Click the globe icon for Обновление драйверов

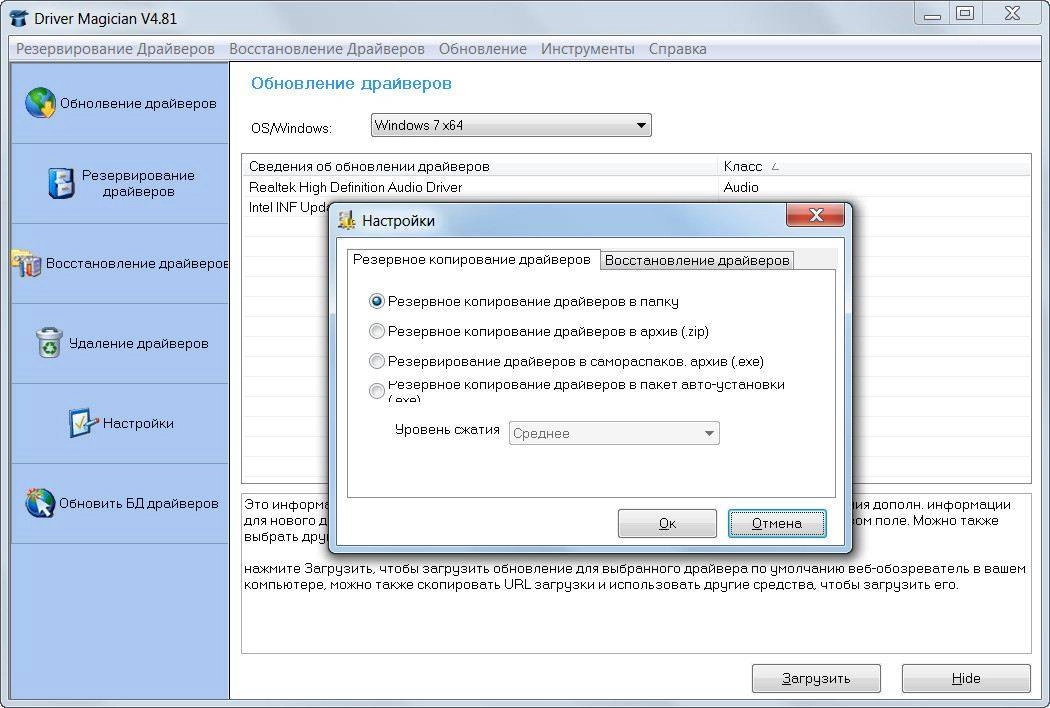(x=40, y=103)
